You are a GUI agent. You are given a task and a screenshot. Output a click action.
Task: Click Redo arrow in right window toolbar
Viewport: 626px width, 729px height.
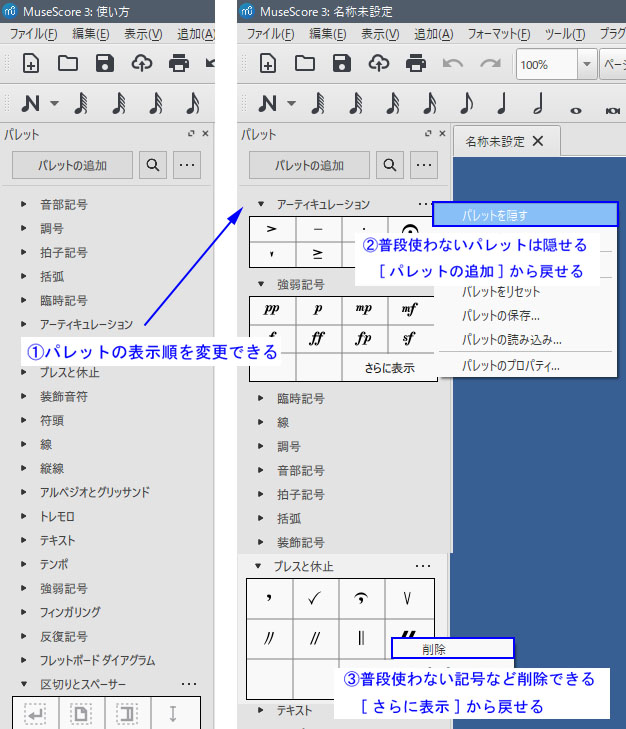point(490,63)
